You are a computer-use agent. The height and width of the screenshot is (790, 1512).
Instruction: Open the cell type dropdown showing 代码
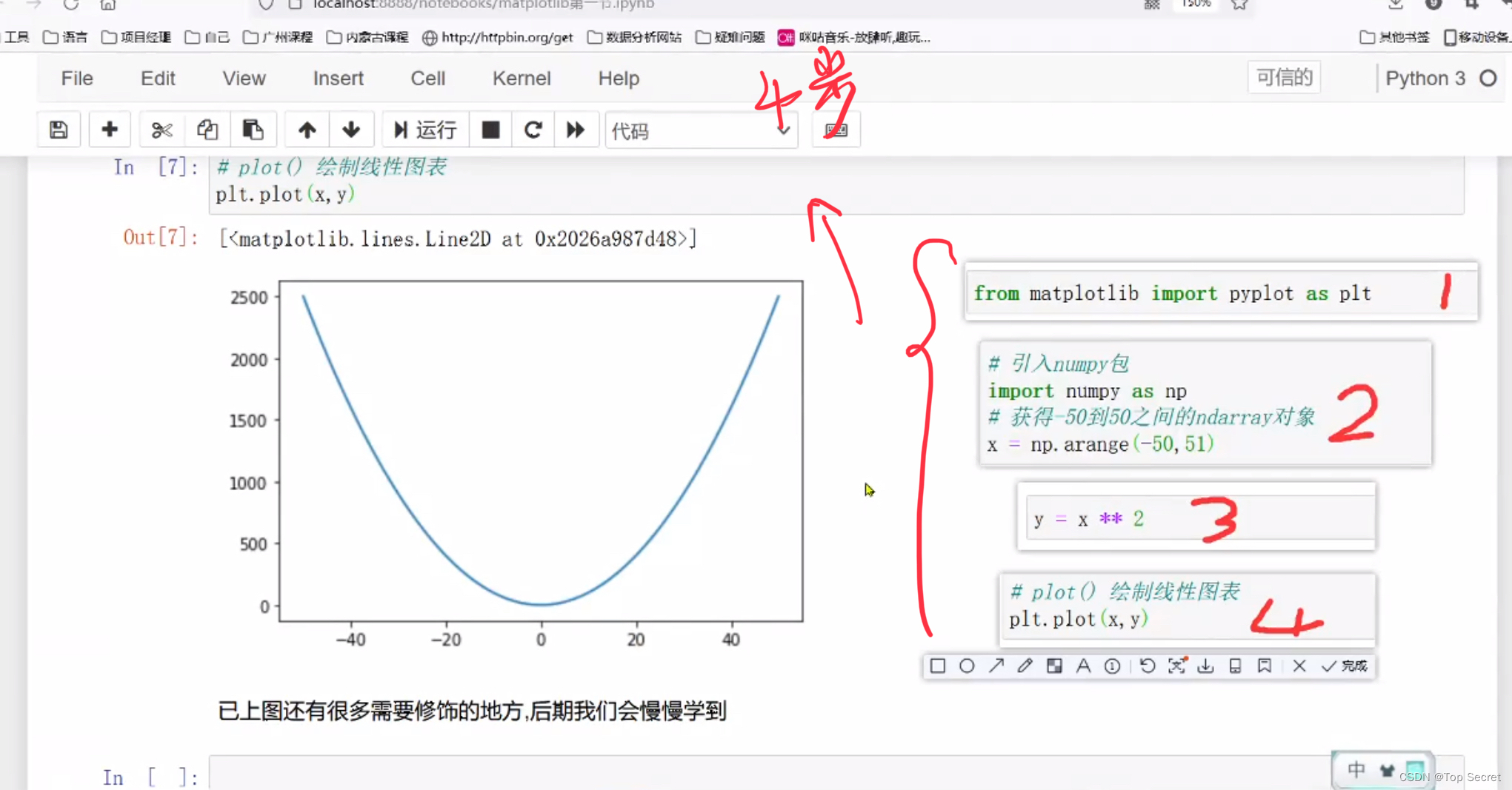[700, 130]
